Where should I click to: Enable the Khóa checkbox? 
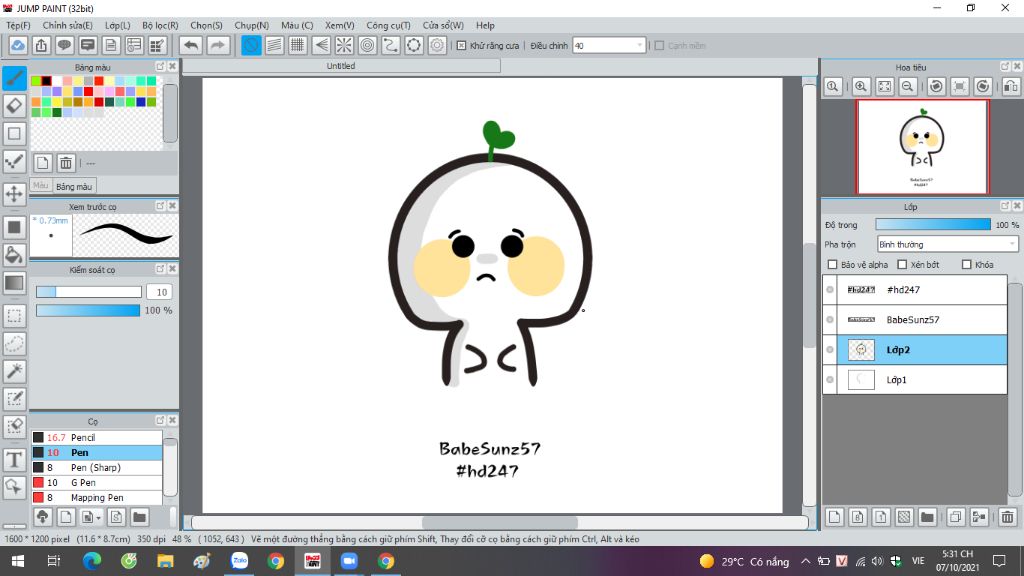(967, 264)
